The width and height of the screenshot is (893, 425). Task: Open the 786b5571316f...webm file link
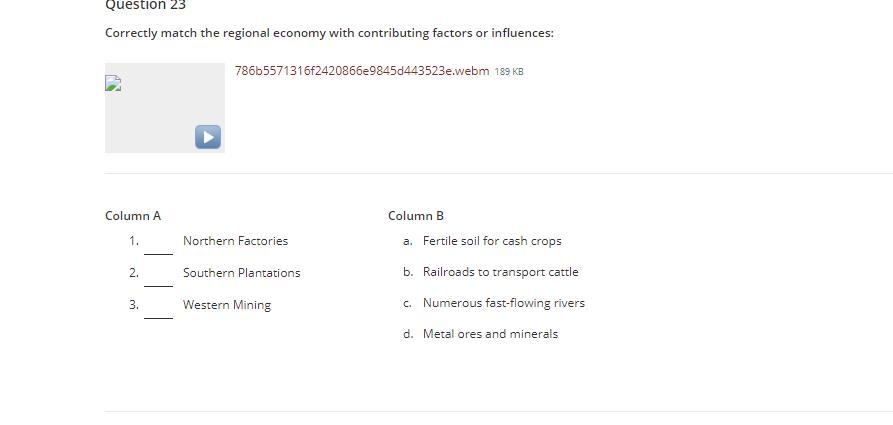362,71
